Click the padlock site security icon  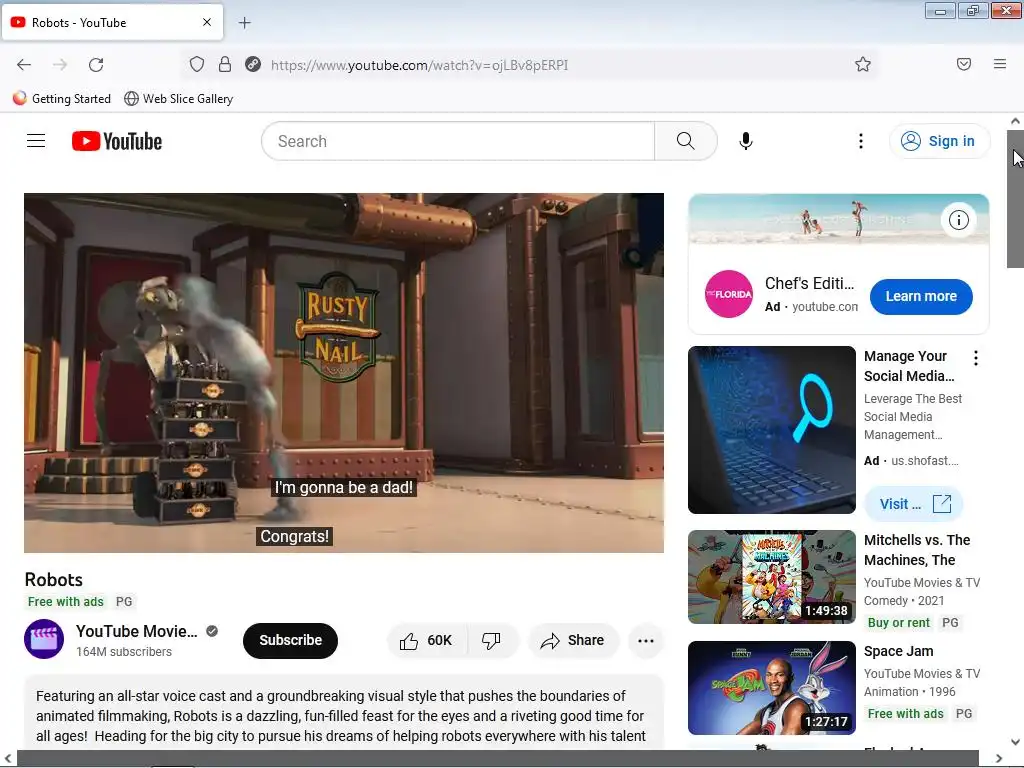point(225,64)
